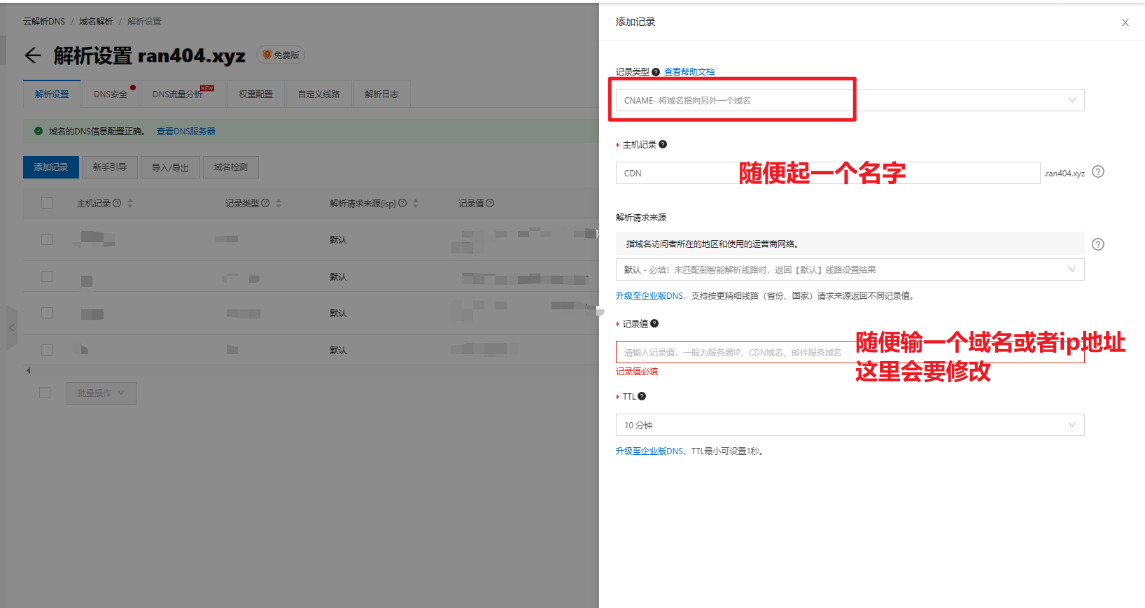Open the 记录类型 CNAME dropdown
Screen dimensions: 1145x608
point(850,100)
